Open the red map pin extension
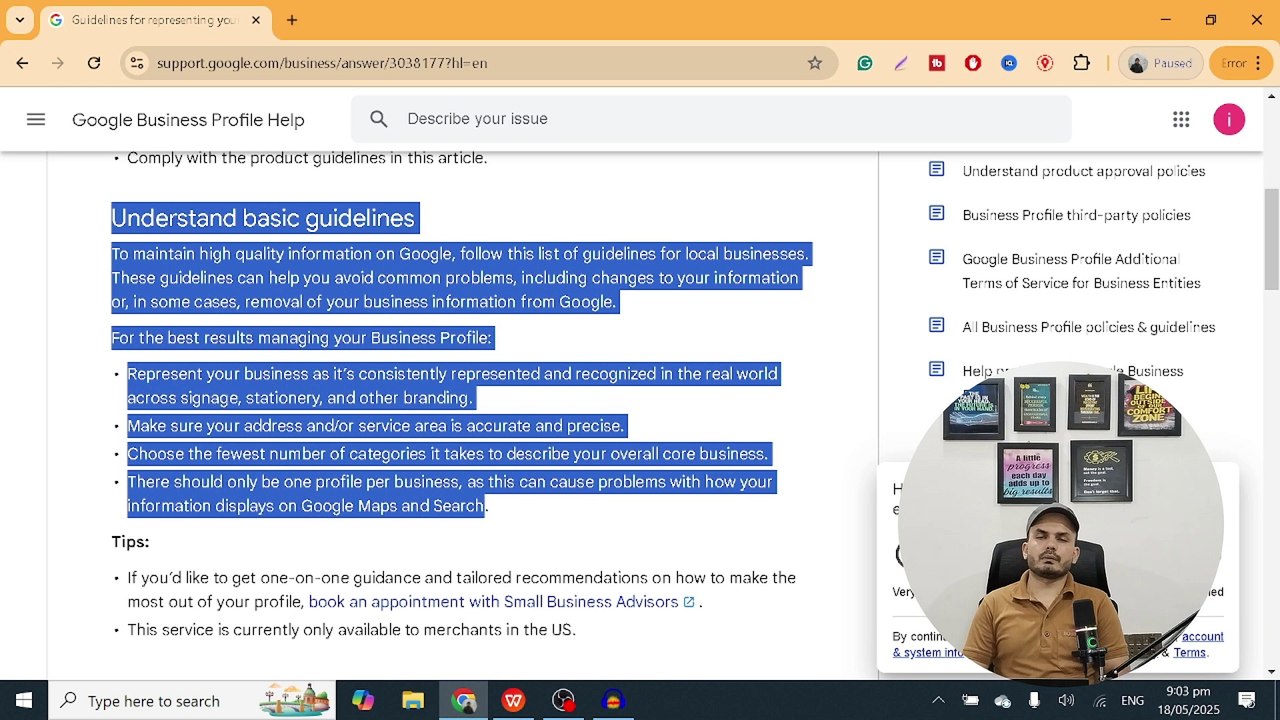The width and height of the screenshot is (1280, 720). click(1045, 63)
